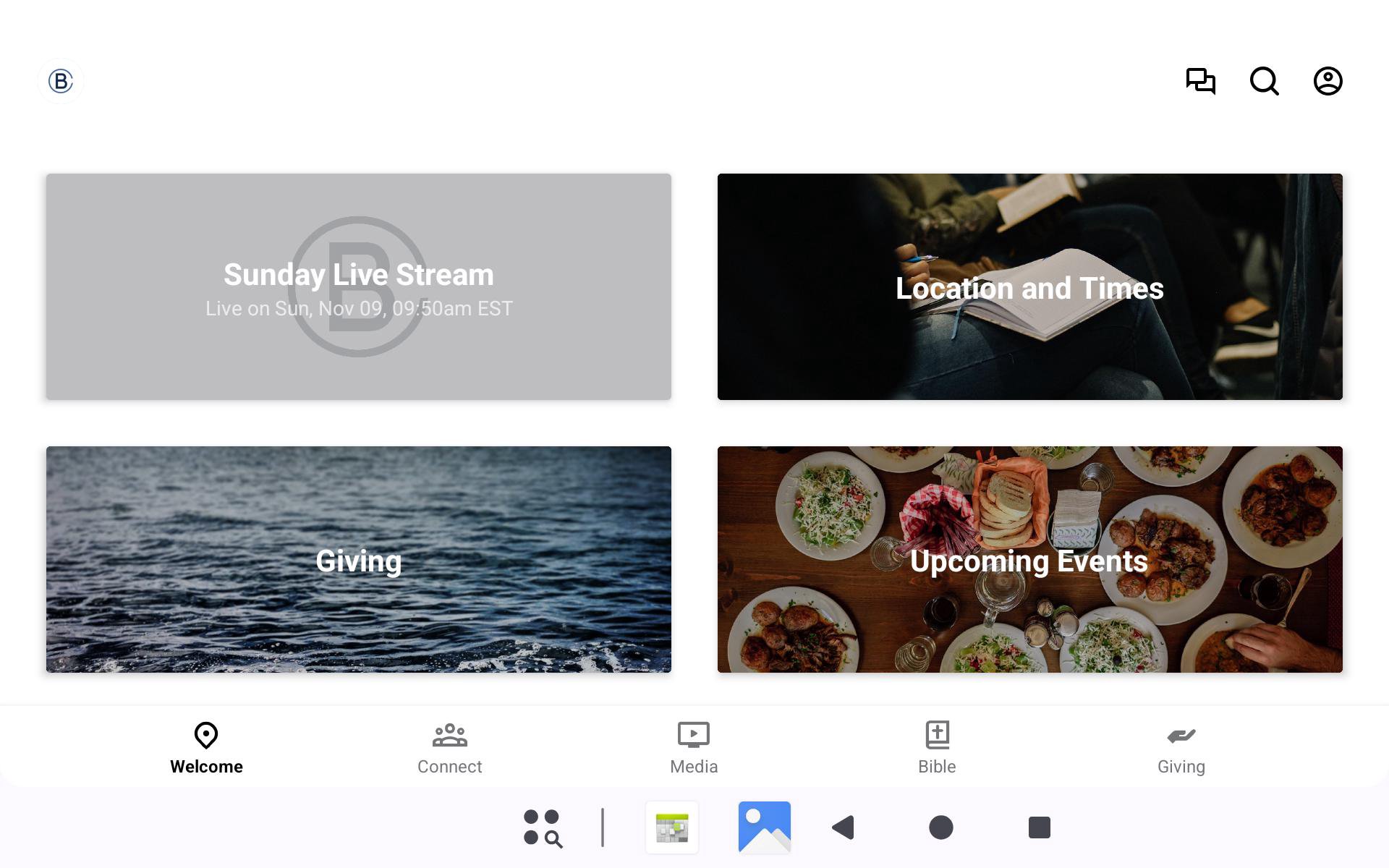The height and width of the screenshot is (868, 1389).
Task: Tap the Giving hand icon in nav
Action: tap(1181, 736)
